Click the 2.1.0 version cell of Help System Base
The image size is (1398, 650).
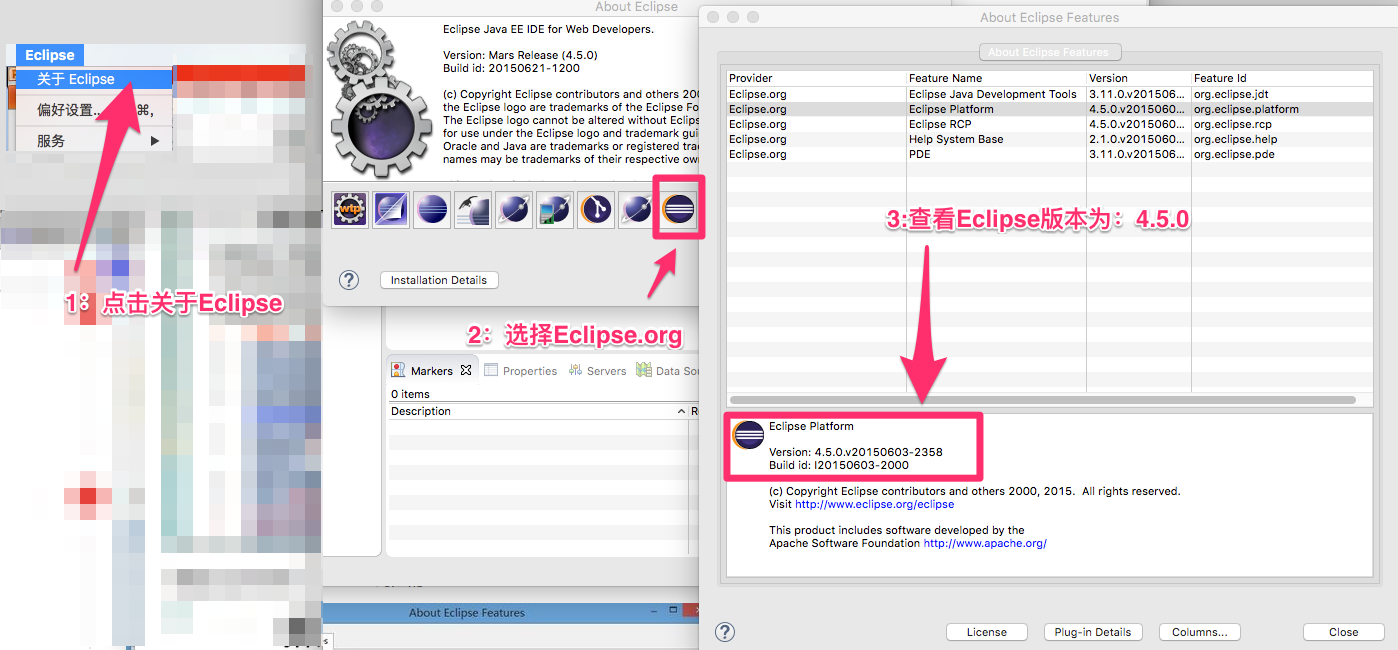pyautogui.click(x=1138, y=139)
